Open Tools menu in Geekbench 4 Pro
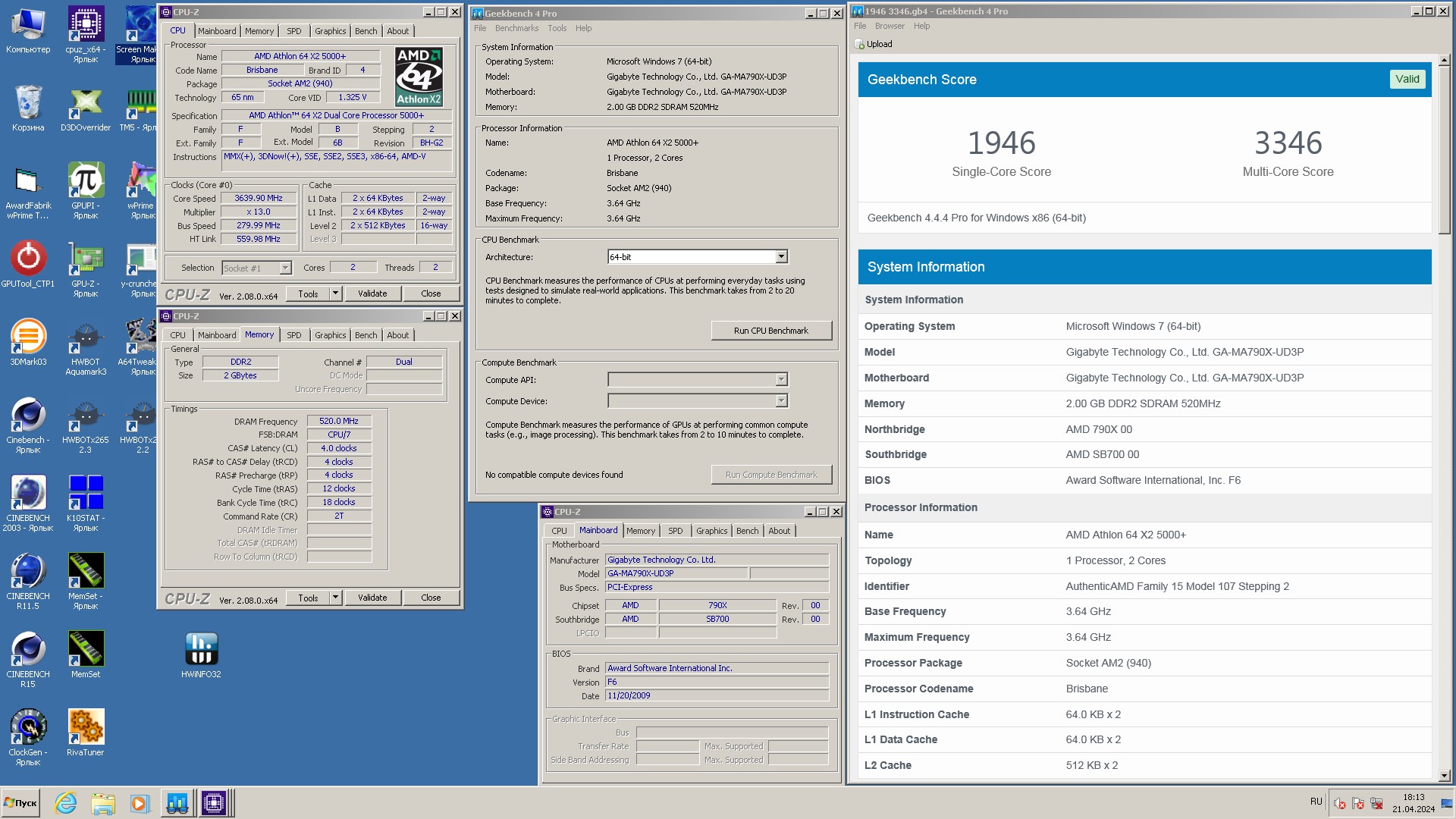This screenshot has width=1456, height=819. tap(557, 28)
